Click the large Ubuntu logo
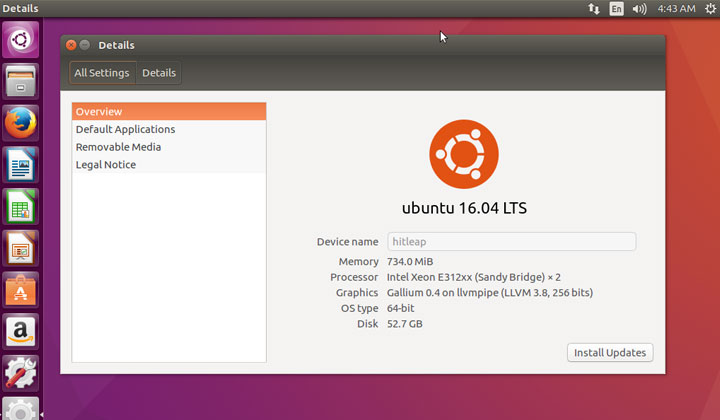The height and width of the screenshot is (420, 720). pyautogui.click(x=464, y=154)
